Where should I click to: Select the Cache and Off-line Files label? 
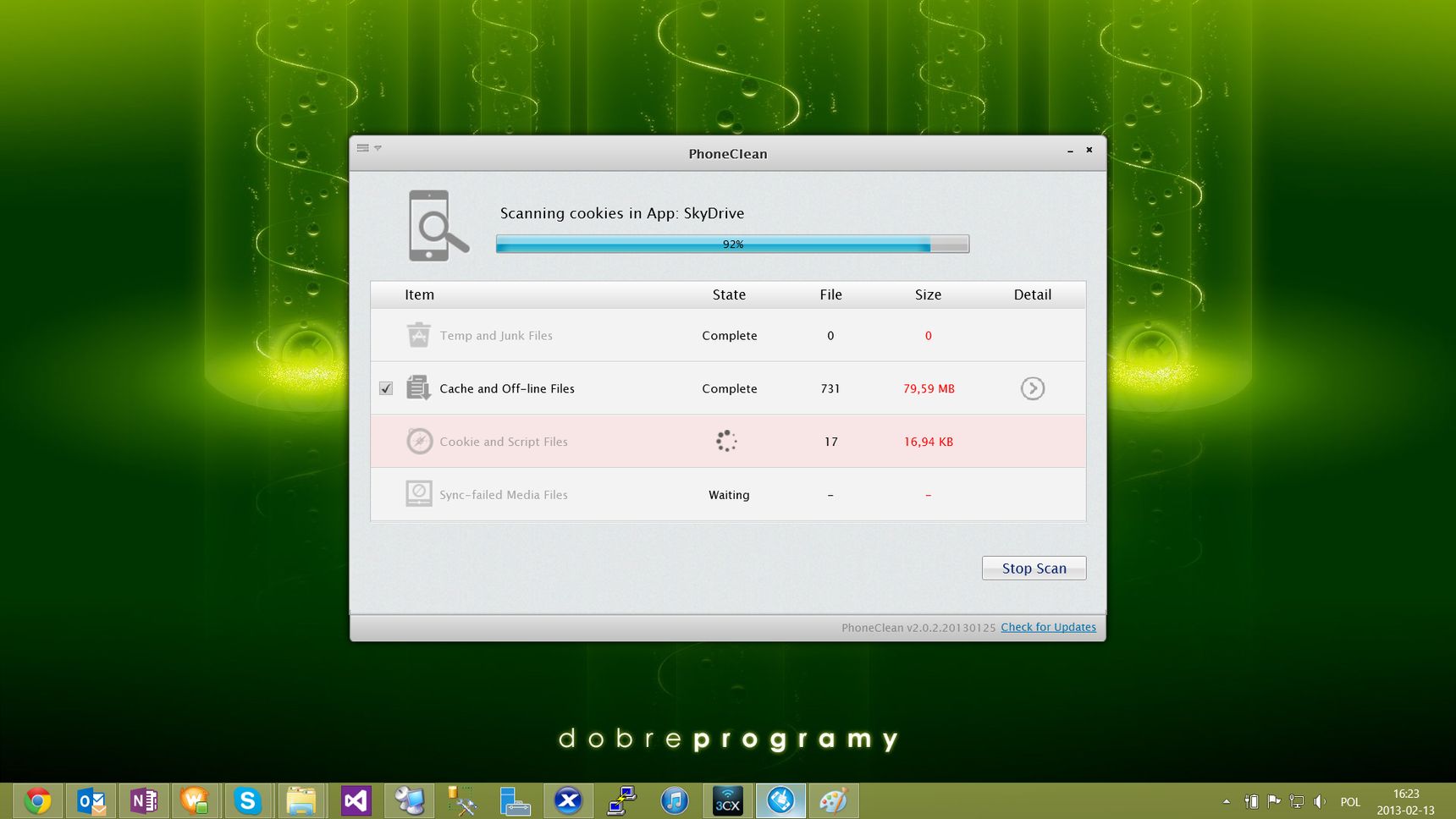507,388
